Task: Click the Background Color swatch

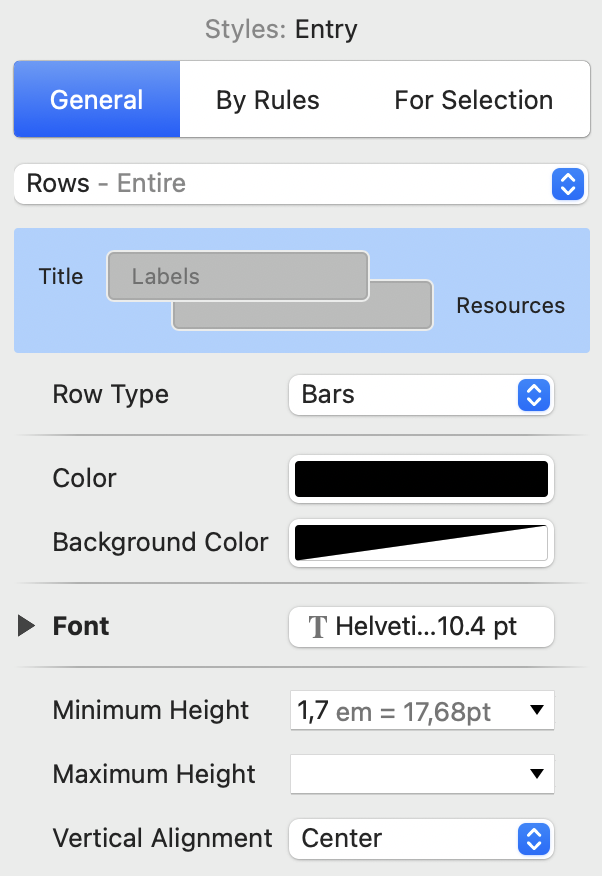Action: point(420,543)
